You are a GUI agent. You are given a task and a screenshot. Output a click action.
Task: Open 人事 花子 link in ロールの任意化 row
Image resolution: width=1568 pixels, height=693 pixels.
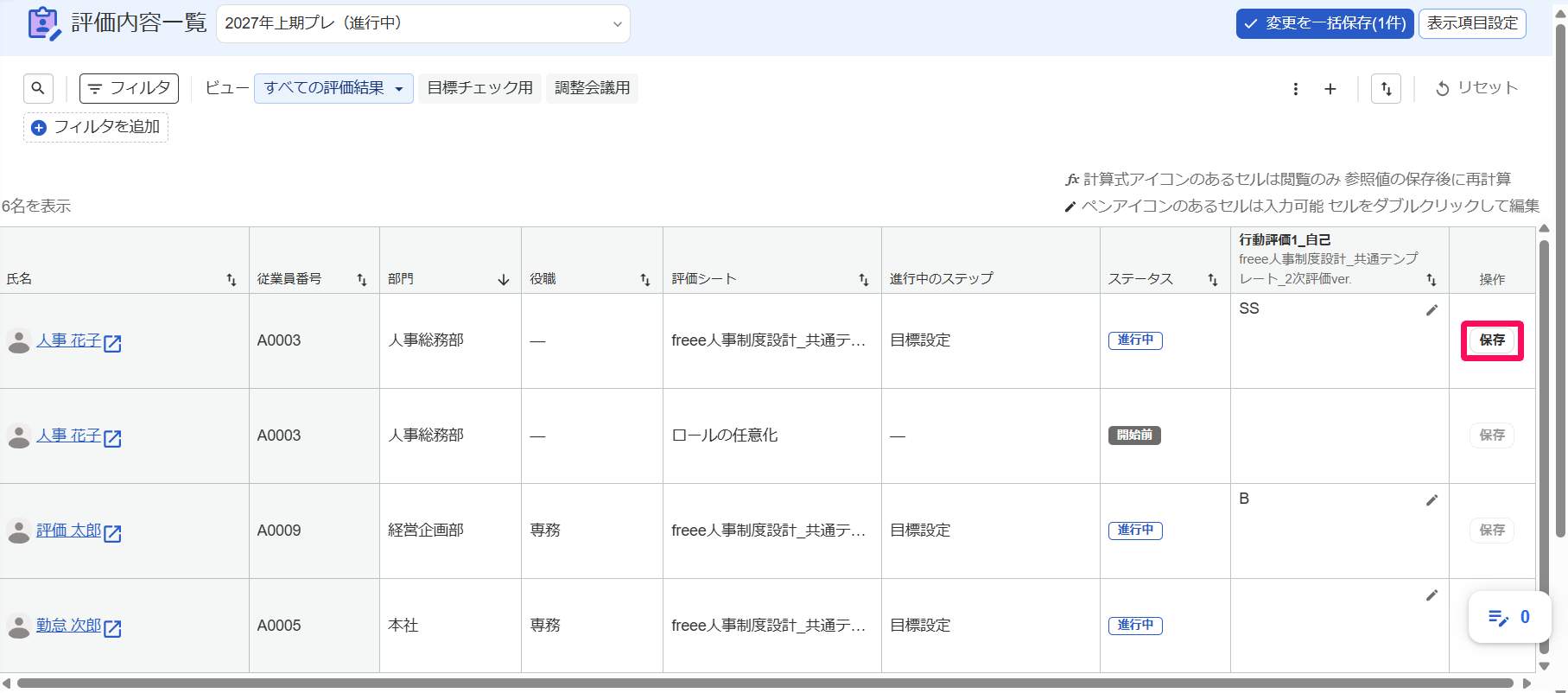pos(68,436)
